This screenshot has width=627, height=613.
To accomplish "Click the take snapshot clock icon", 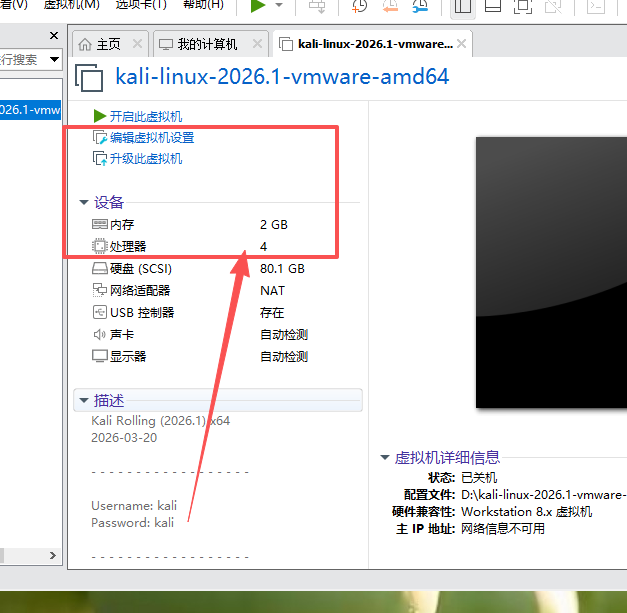I will [361, 7].
